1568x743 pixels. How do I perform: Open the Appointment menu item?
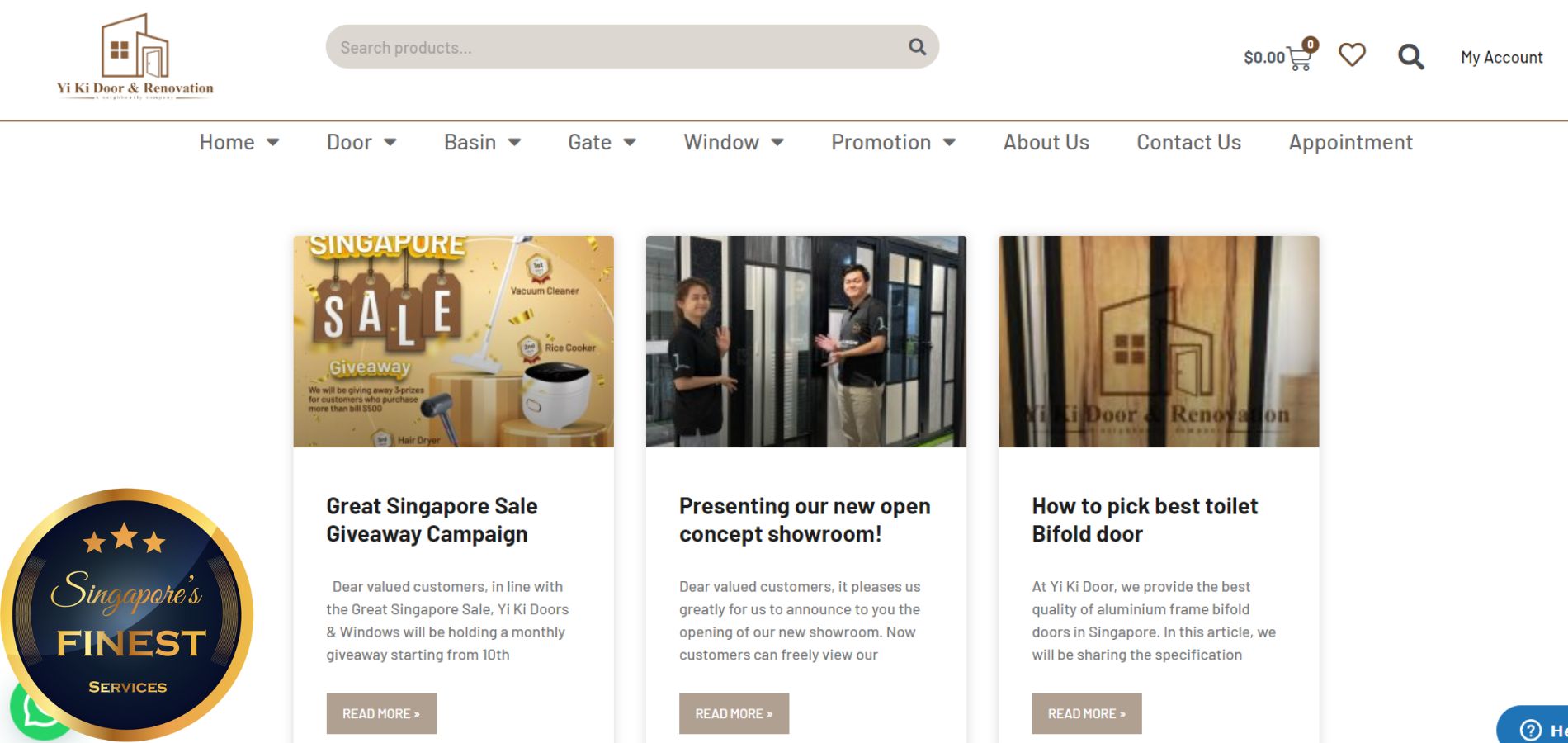click(x=1350, y=143)
